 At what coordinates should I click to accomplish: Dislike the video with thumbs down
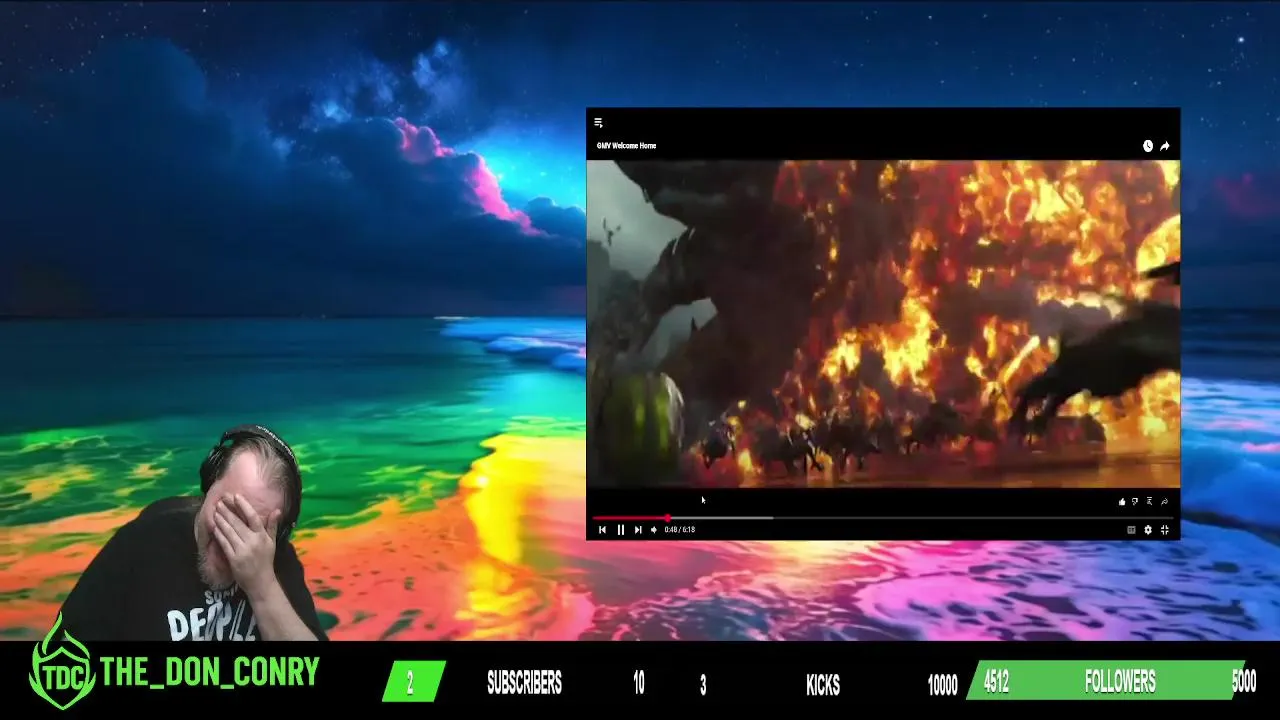click(x=1135, y=502)
